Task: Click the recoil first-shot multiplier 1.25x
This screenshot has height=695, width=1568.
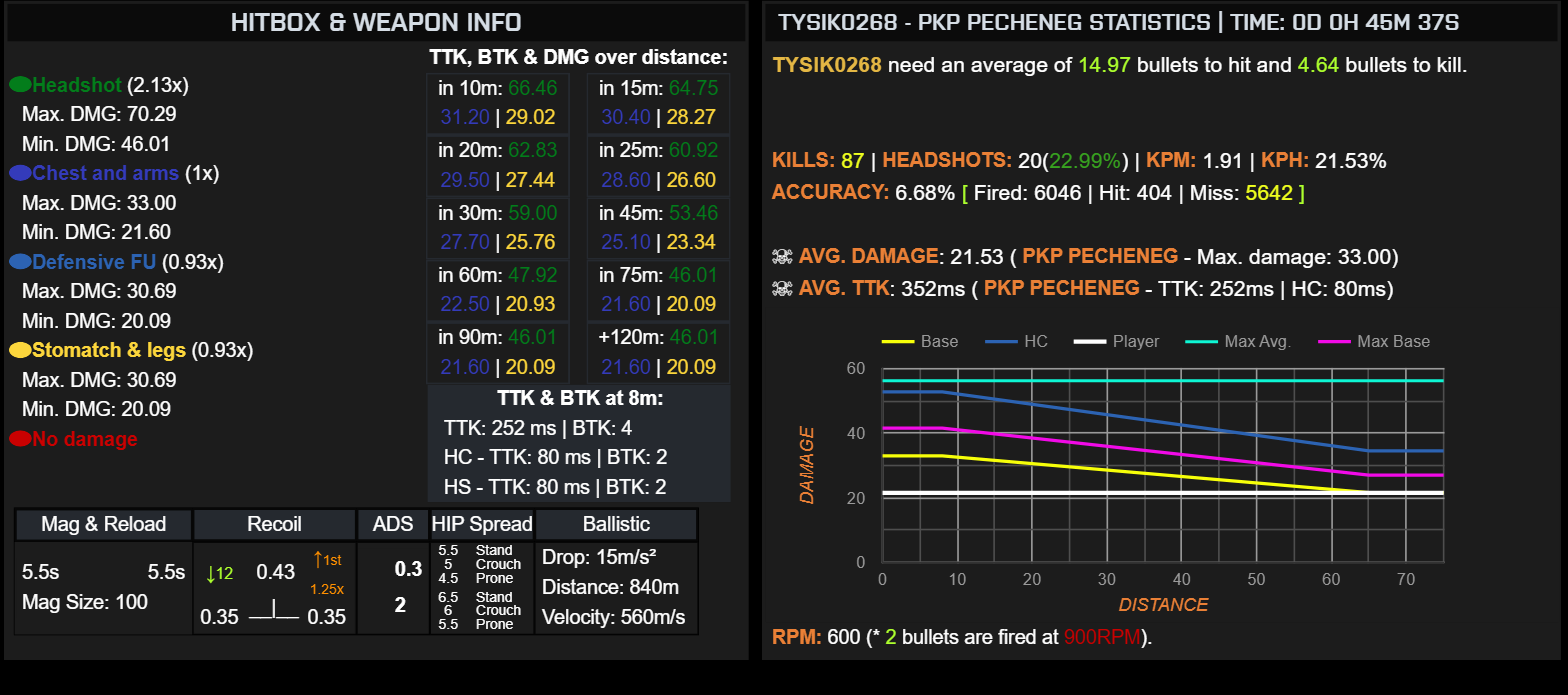Action: coord(327,590)
